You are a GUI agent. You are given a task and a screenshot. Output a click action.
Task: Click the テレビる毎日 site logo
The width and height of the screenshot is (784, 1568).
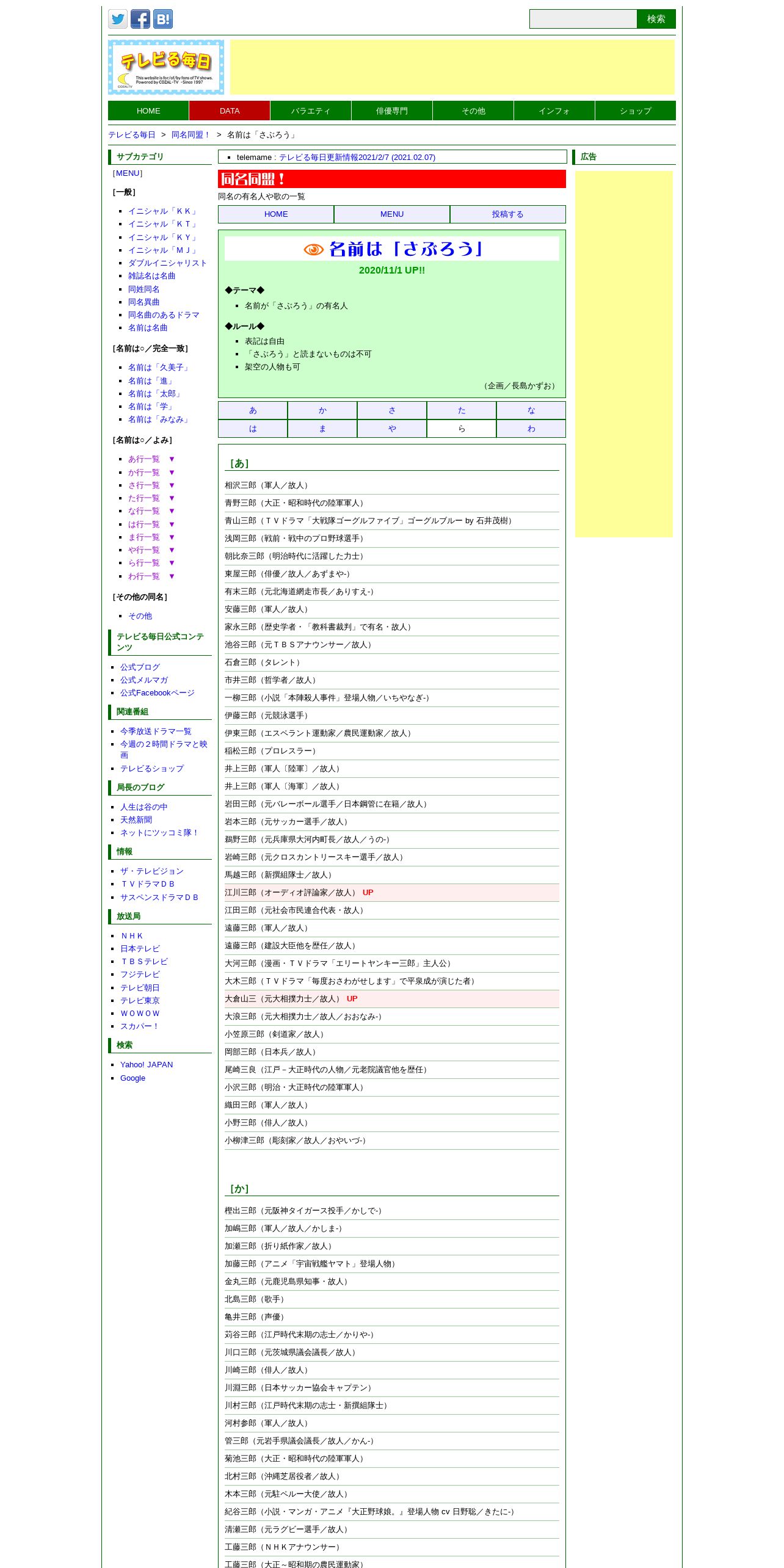166,67
